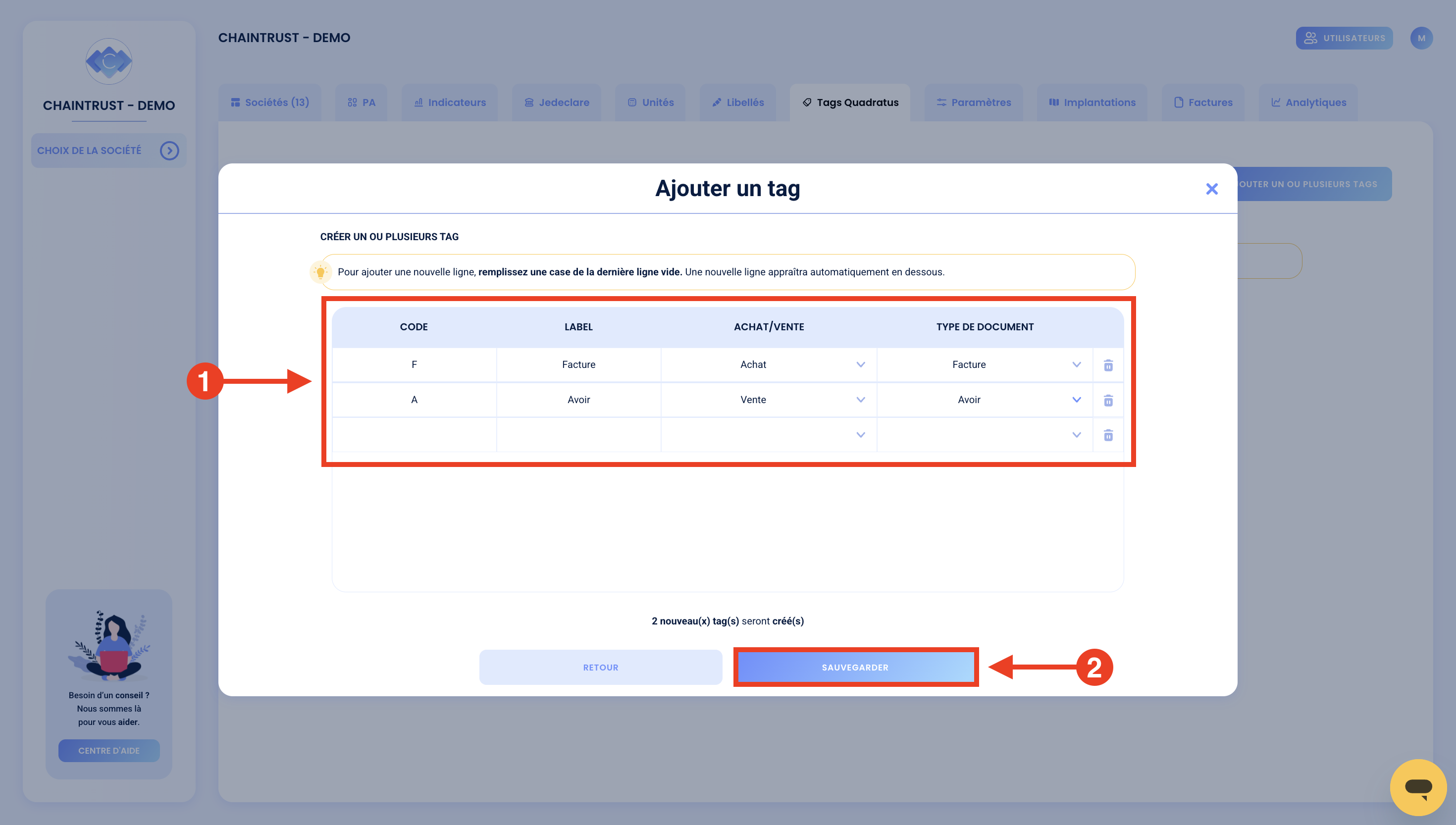The width and height of the screenshot is (1456, 825).
Task: Open the M user avatar menu
Action: click(x=1421, y=38)
